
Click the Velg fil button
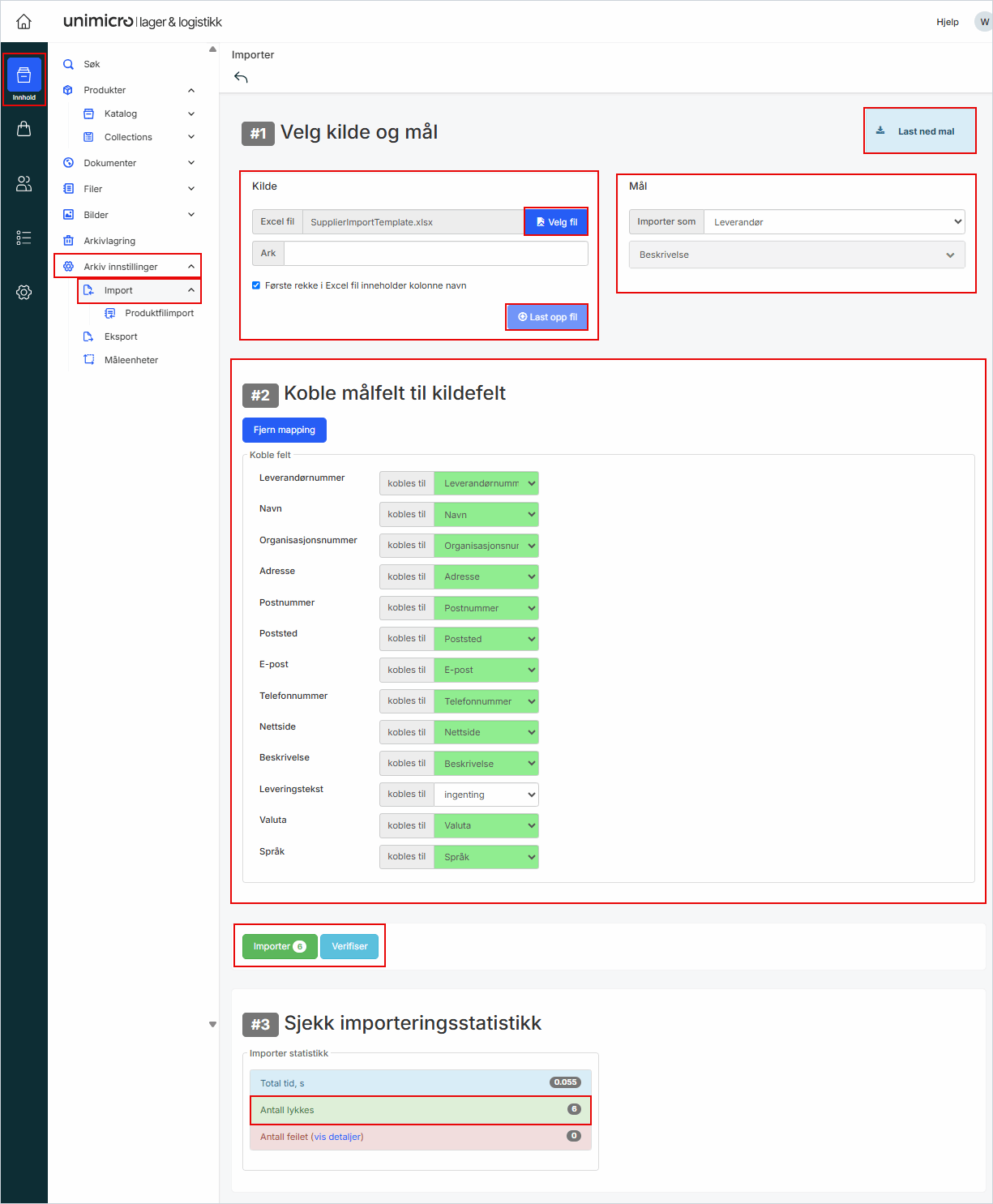click(556, 222)
